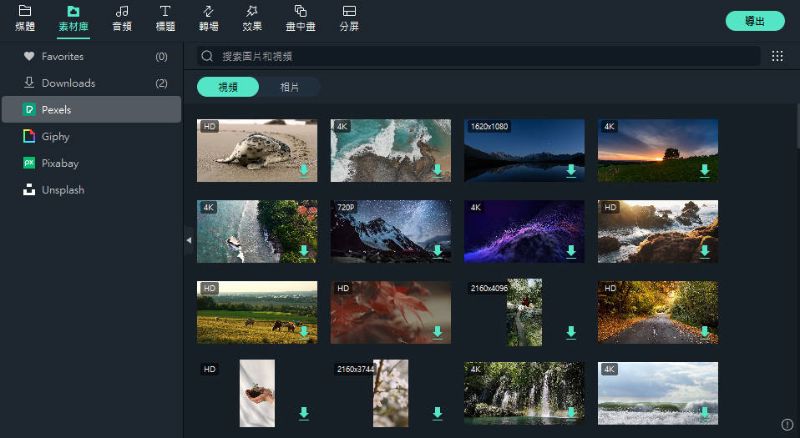Select the waterfall video thumbnail
Image resolution: width=800 pixels, height=438 pixels.
tap(524, 393)
